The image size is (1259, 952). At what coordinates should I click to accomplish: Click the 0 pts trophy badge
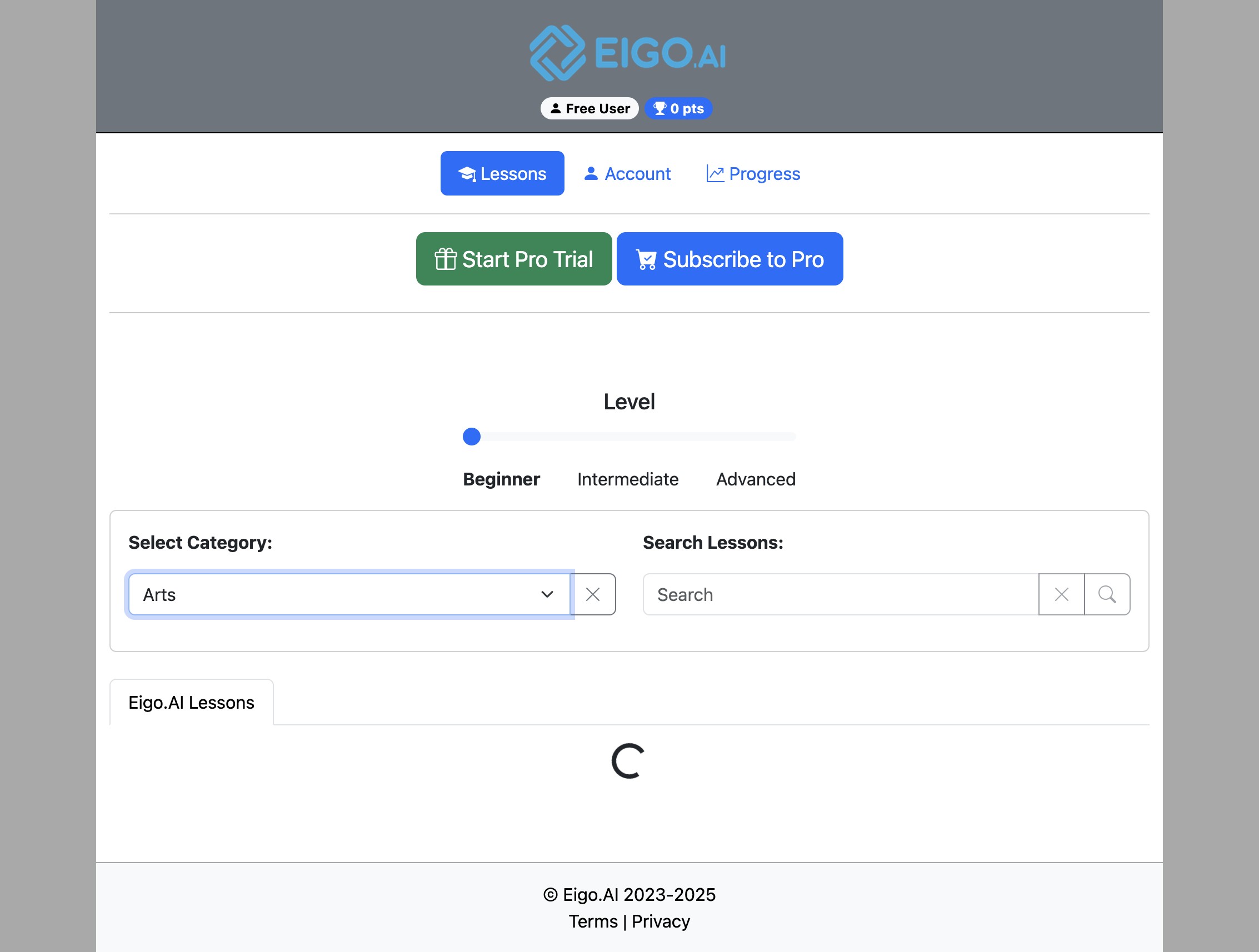point(678,109)
